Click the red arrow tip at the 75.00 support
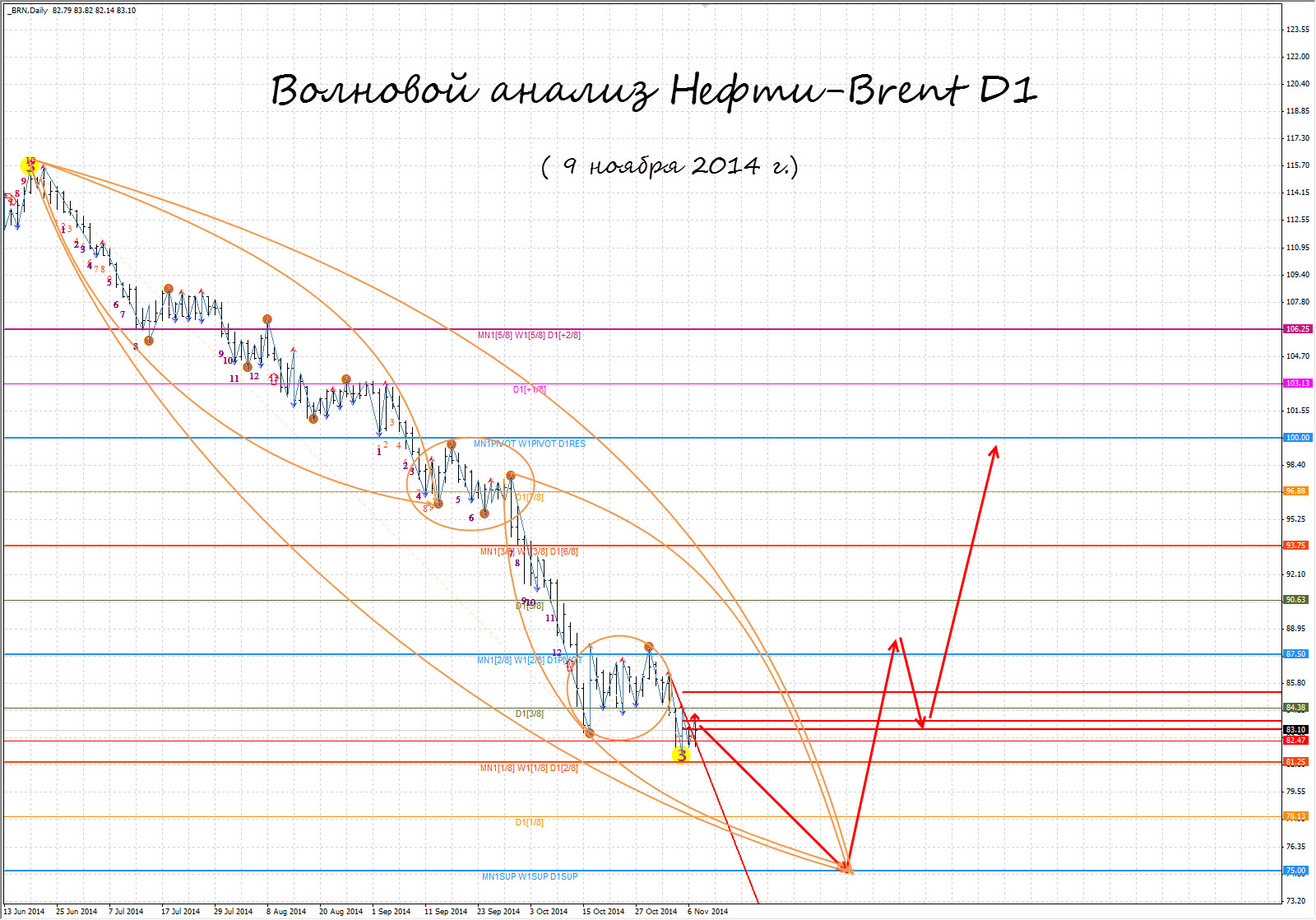Screen dimensions: 1316x920 click(847, 869)
